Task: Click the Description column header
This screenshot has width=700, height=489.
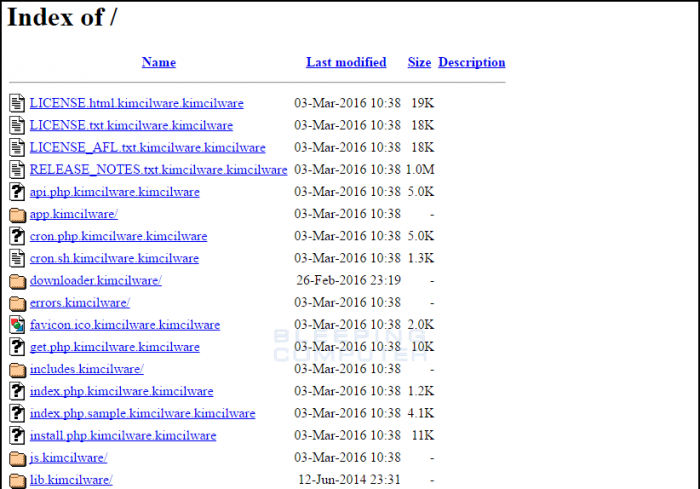Action: [471, 62]
